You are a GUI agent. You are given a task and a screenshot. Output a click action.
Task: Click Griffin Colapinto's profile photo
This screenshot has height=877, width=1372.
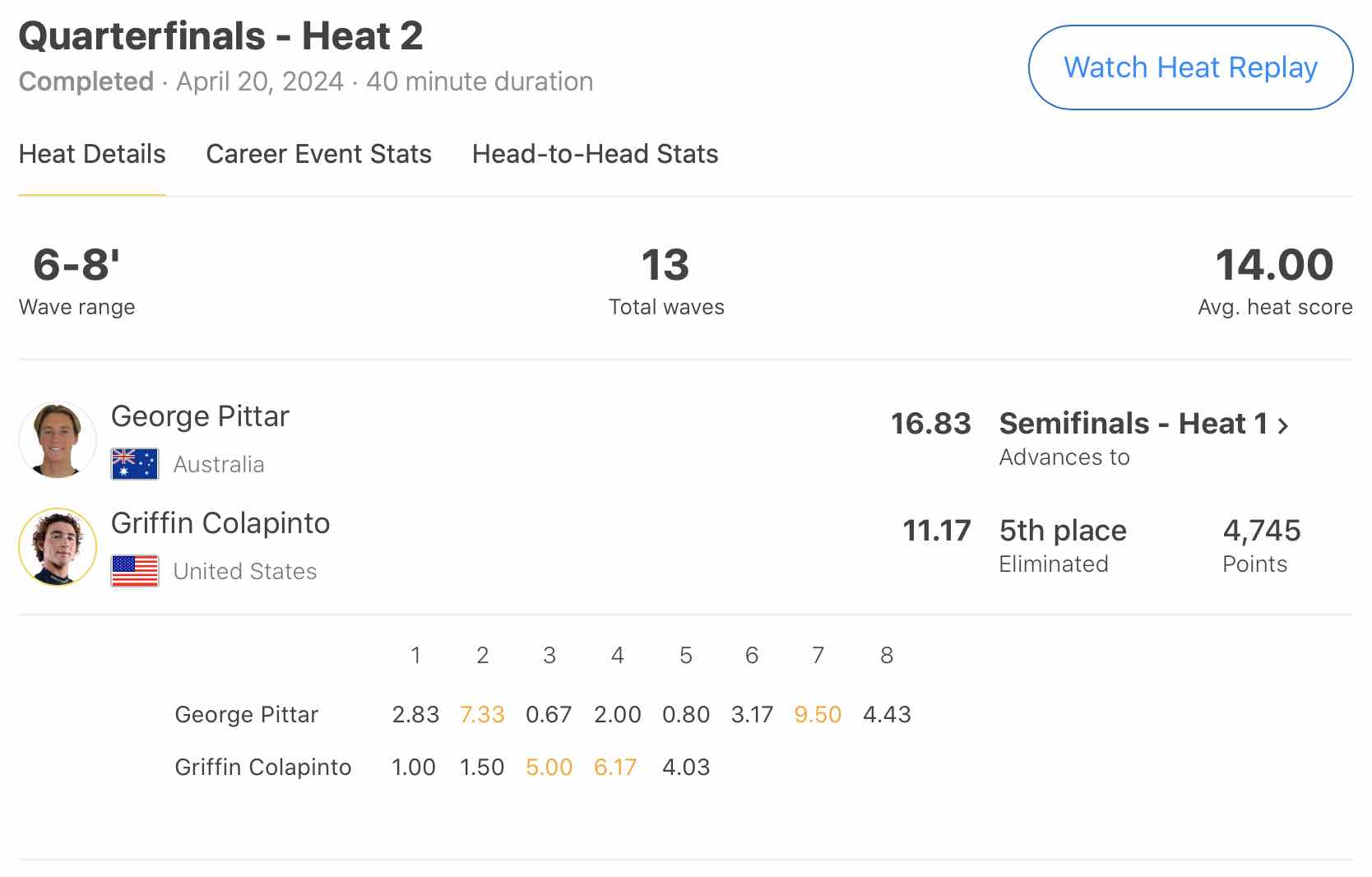coord(58,547)
